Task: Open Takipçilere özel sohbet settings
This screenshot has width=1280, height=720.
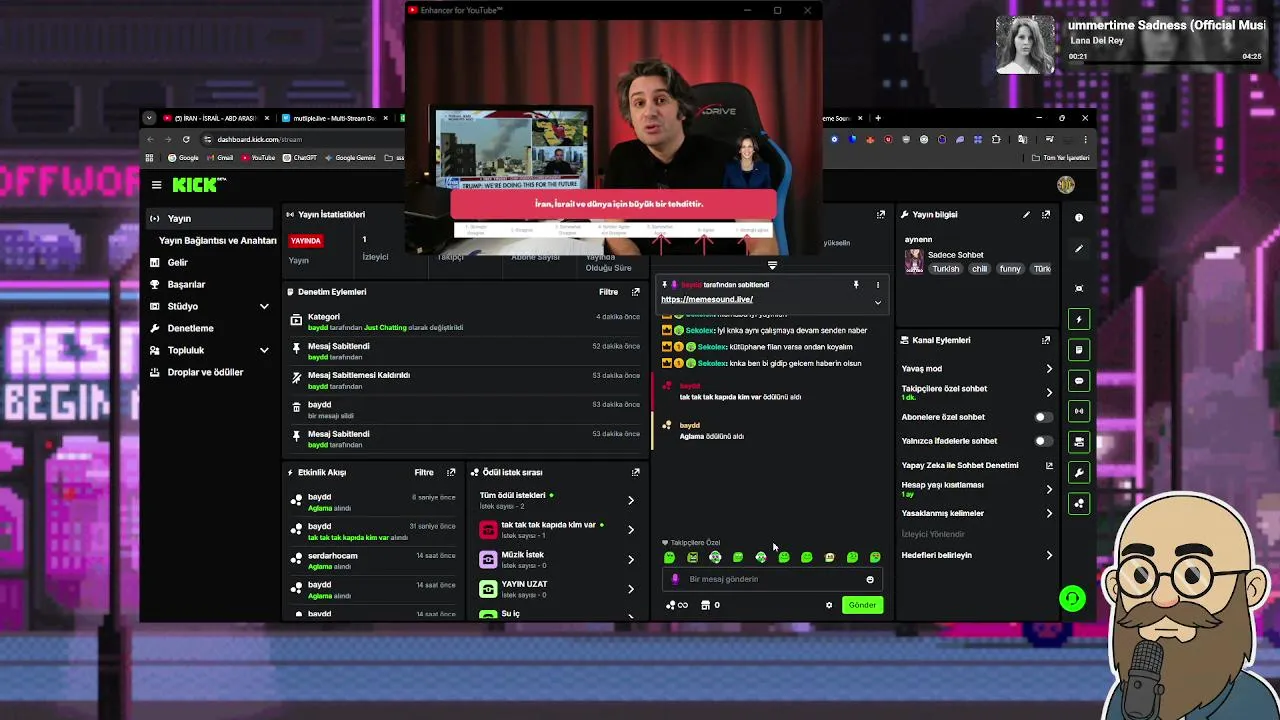Action: pyautogui.click(x=1049, y=392)
